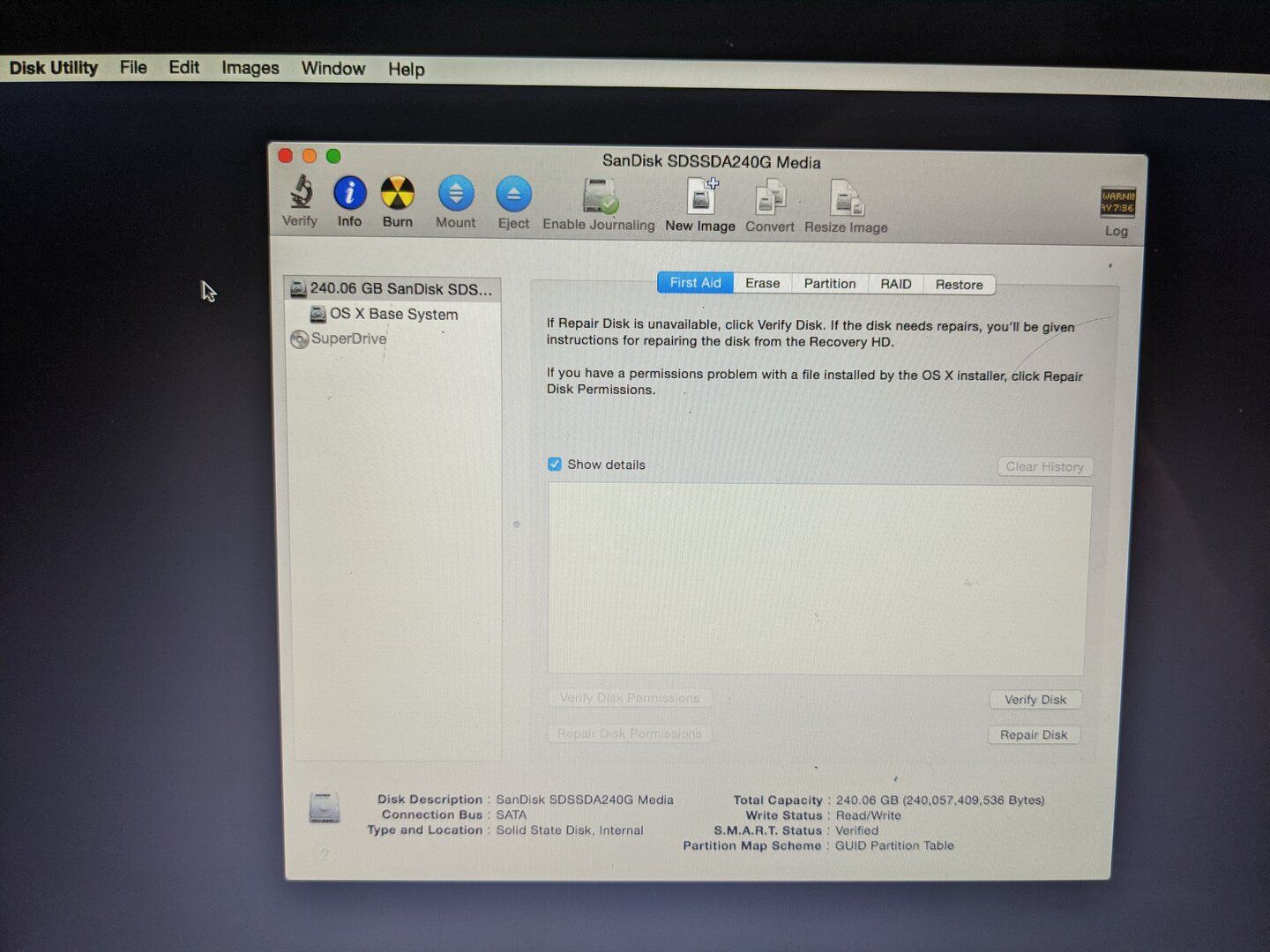
Task: Open the Window menu
Action: tap(333, 68)
